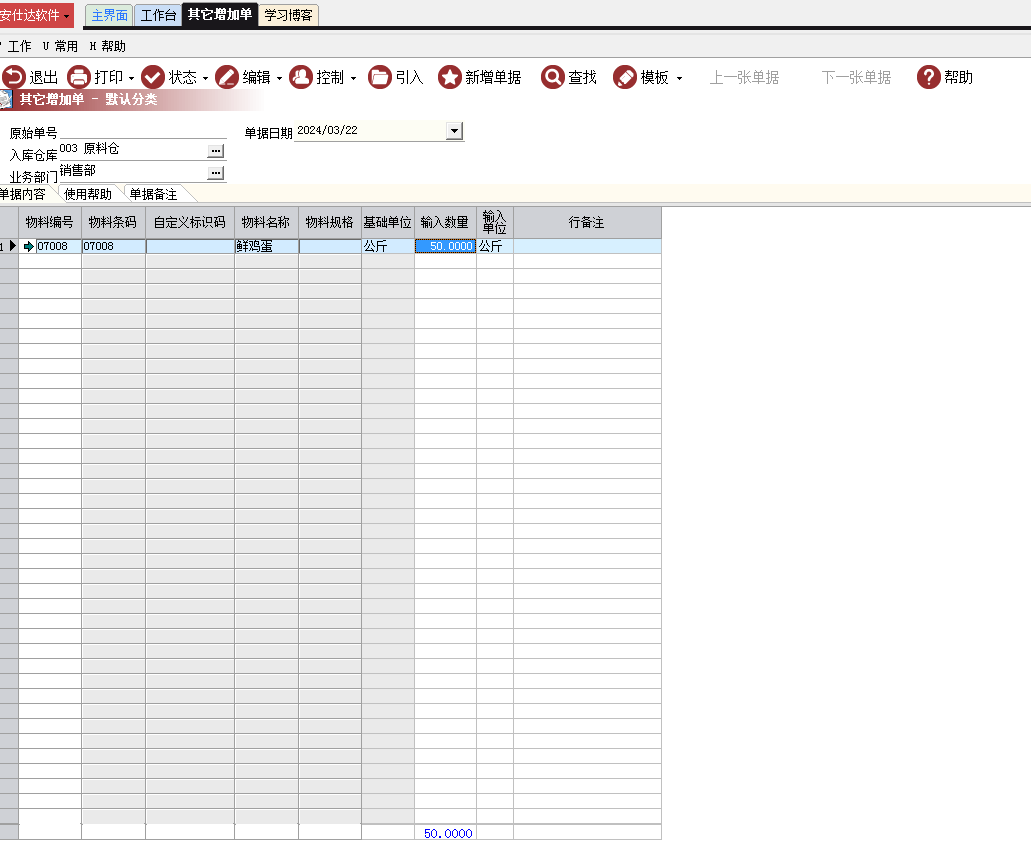The image size is (1031, 845).
Task: Click the 物料名称 column header
Action: pyautogui.click(x=266, y=222)
